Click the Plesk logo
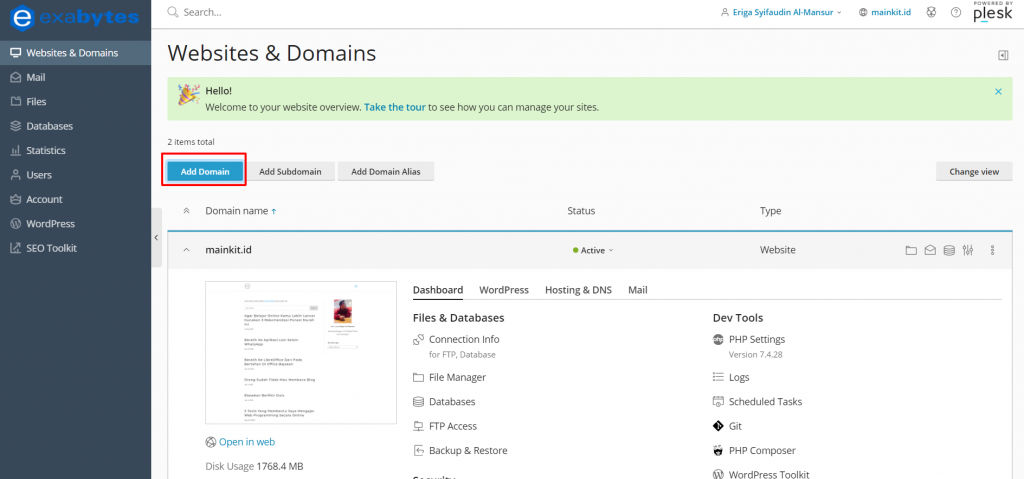This screenshot has height=479, width=1024. tap(993, 12)
